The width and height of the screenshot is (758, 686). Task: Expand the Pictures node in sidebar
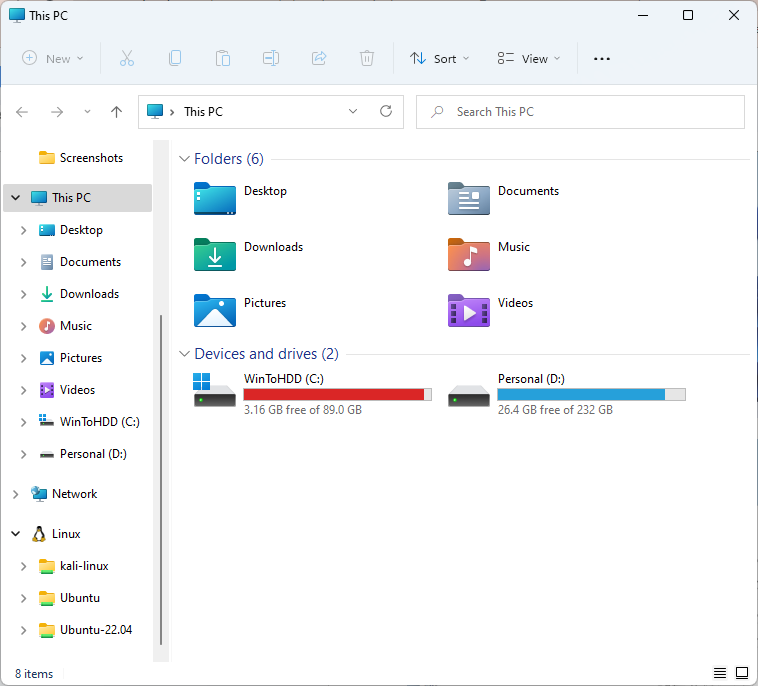[23, 358]
